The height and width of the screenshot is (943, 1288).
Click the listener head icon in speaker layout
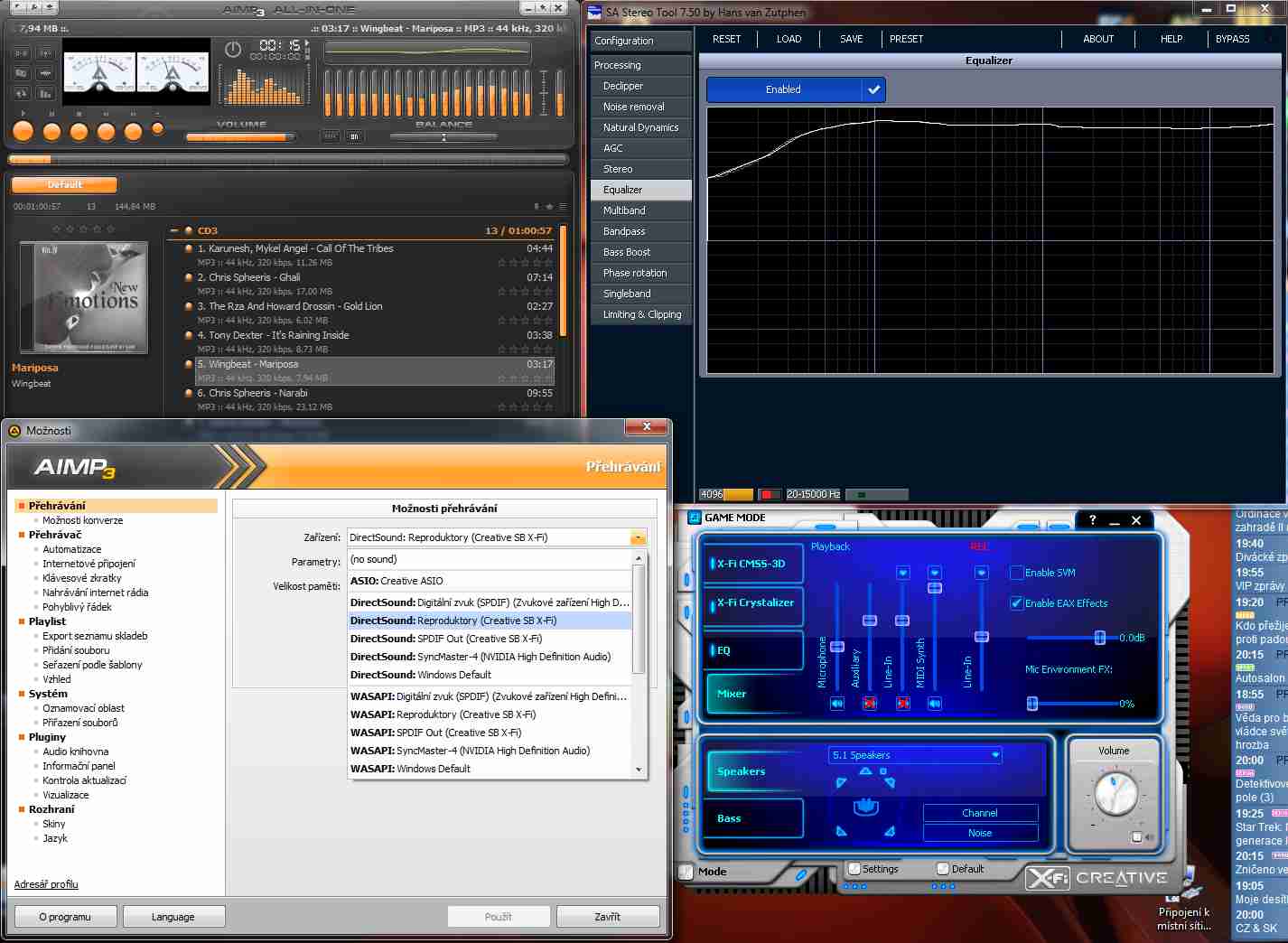[x=866, y=805]
